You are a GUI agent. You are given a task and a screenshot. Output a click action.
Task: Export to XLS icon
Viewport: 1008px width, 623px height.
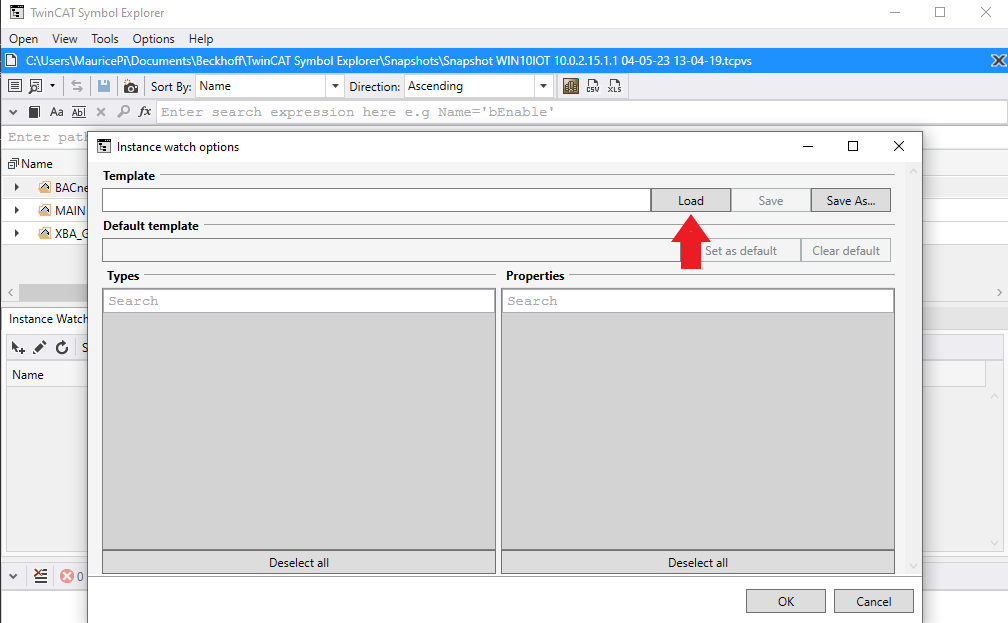coord(615,86)
